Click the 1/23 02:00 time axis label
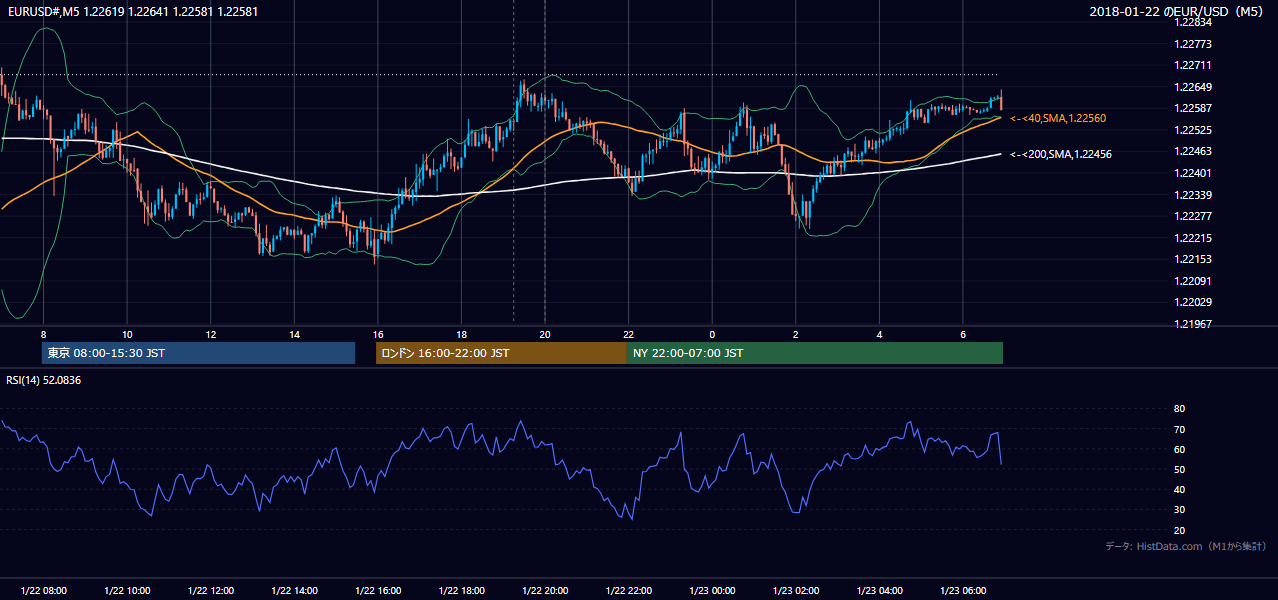Image resolution: width=1278 pixels, height=600 pixels. 795,590
